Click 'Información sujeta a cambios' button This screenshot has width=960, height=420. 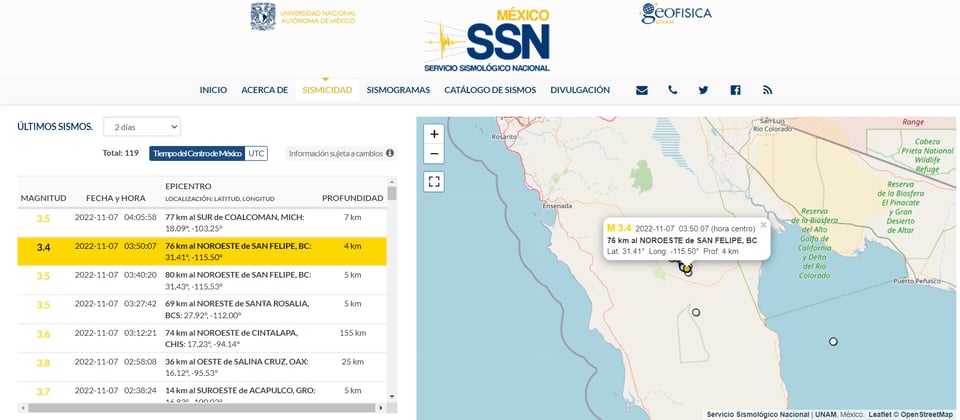(341, 154)
